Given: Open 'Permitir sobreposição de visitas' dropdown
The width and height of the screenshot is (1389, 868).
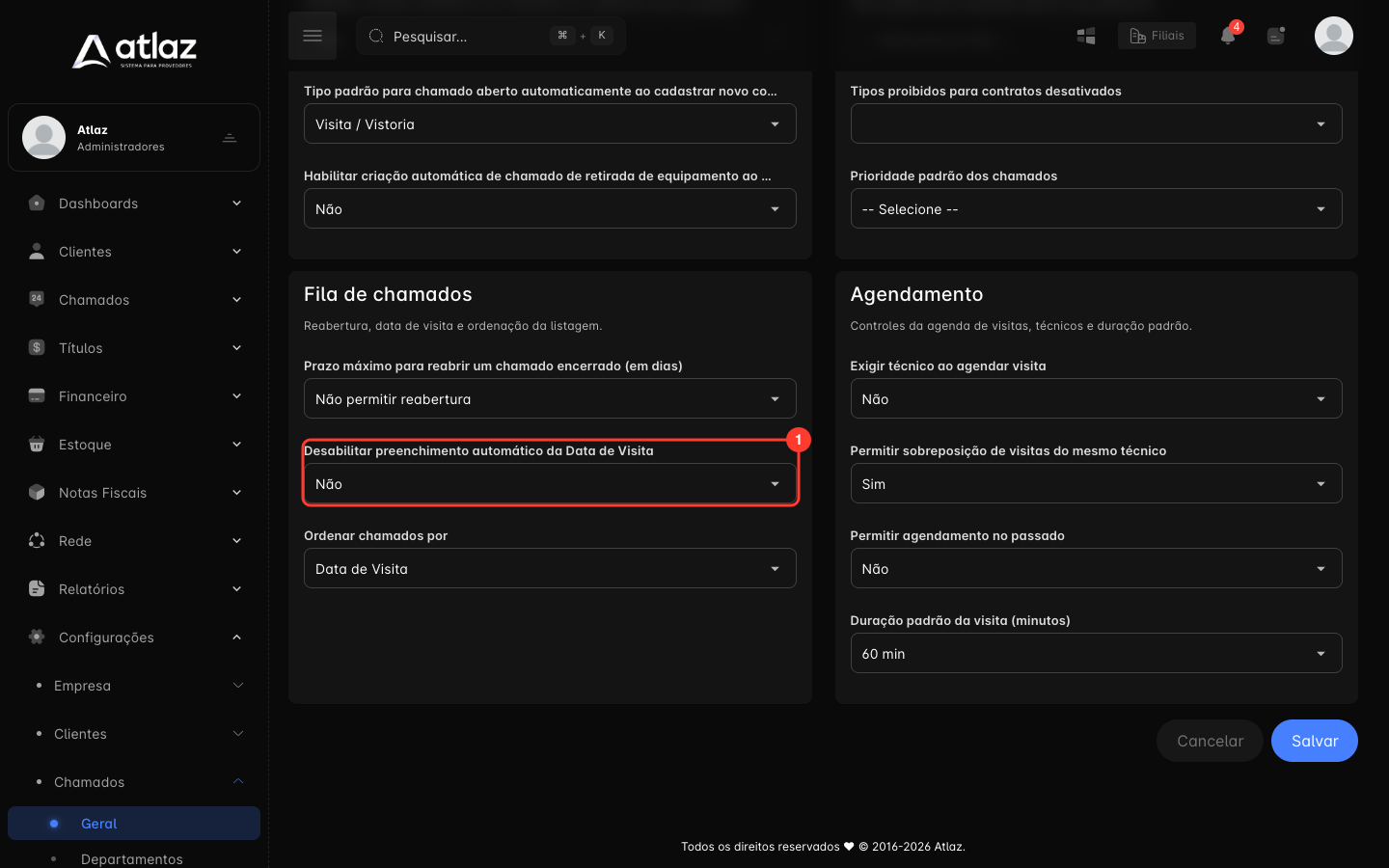Looking at the screenshot, I should (x=1096, y=483).
